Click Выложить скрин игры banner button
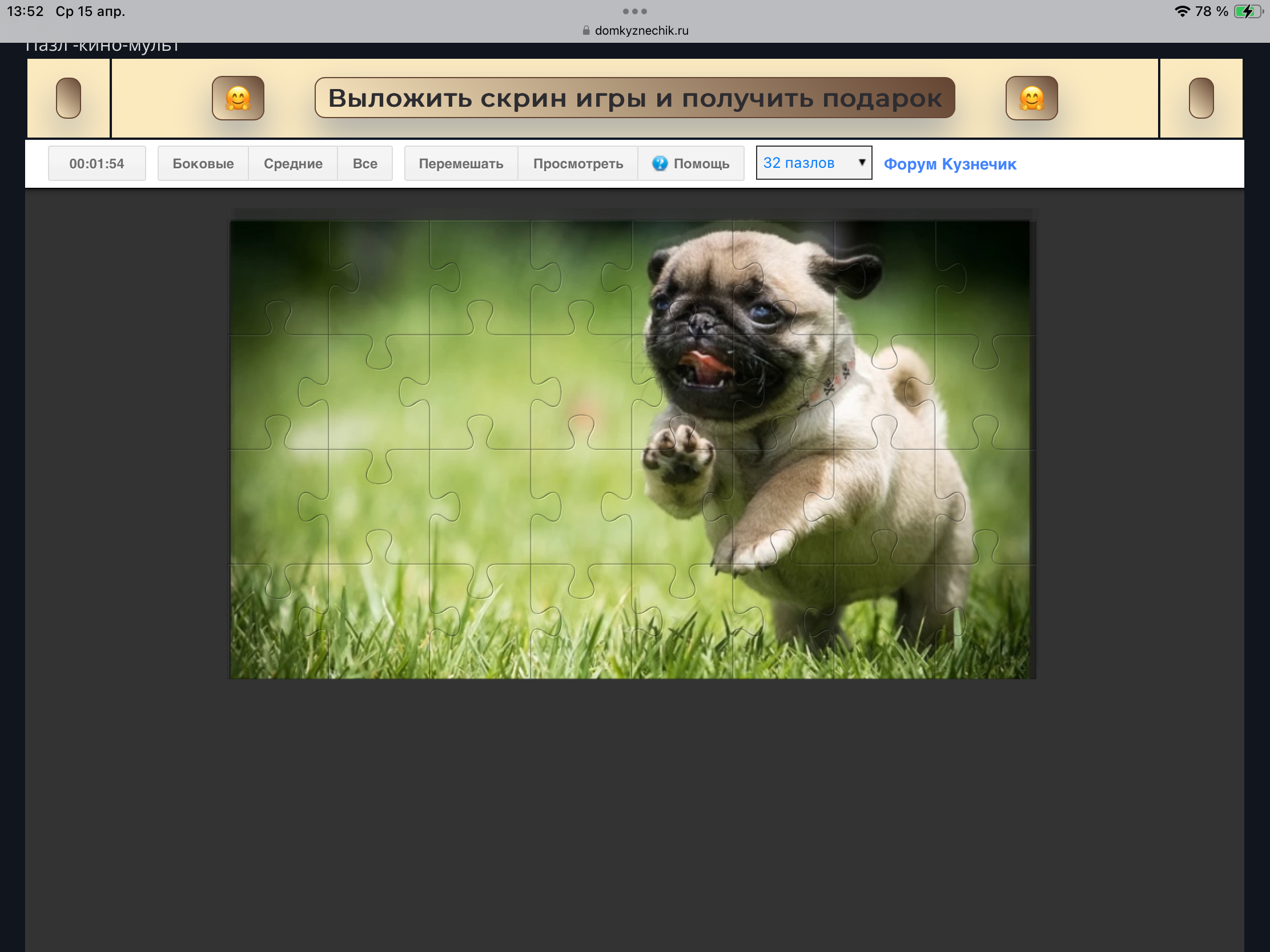 (634, 98)
